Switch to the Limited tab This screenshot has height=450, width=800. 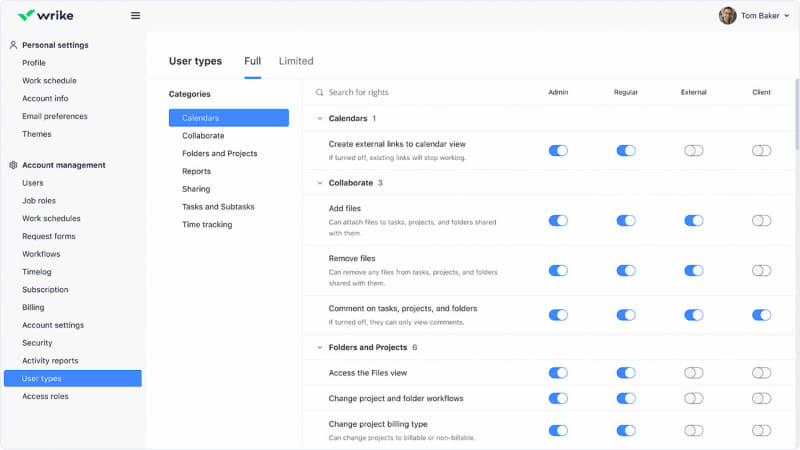pyautogui.click(x=296, y=61)
